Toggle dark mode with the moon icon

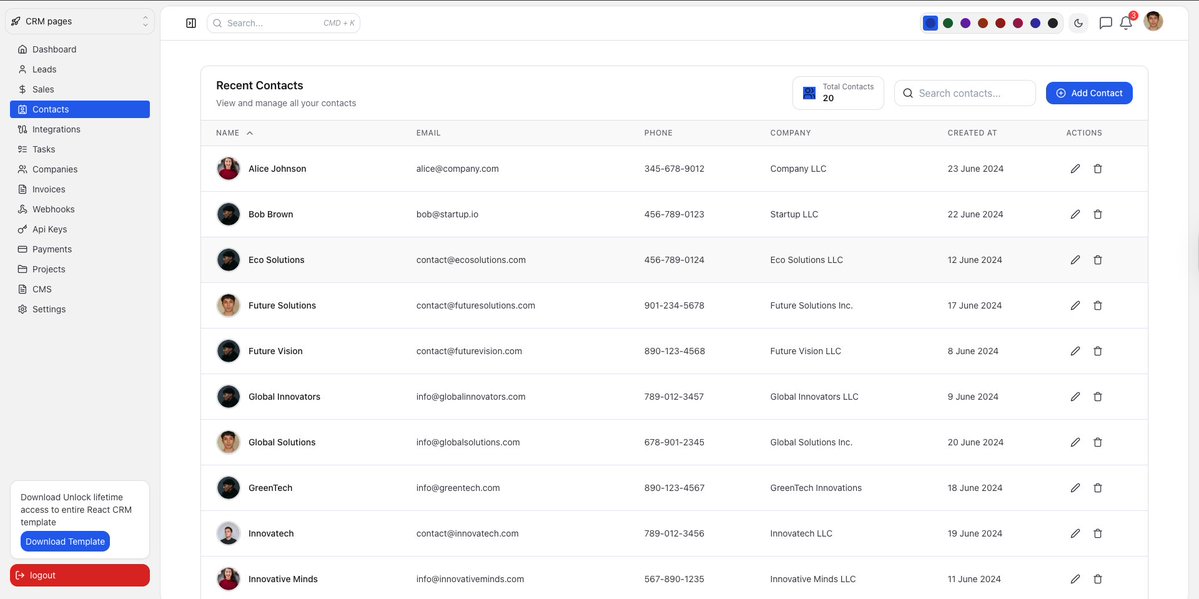pyautogui.click(x=1078, y=22)
